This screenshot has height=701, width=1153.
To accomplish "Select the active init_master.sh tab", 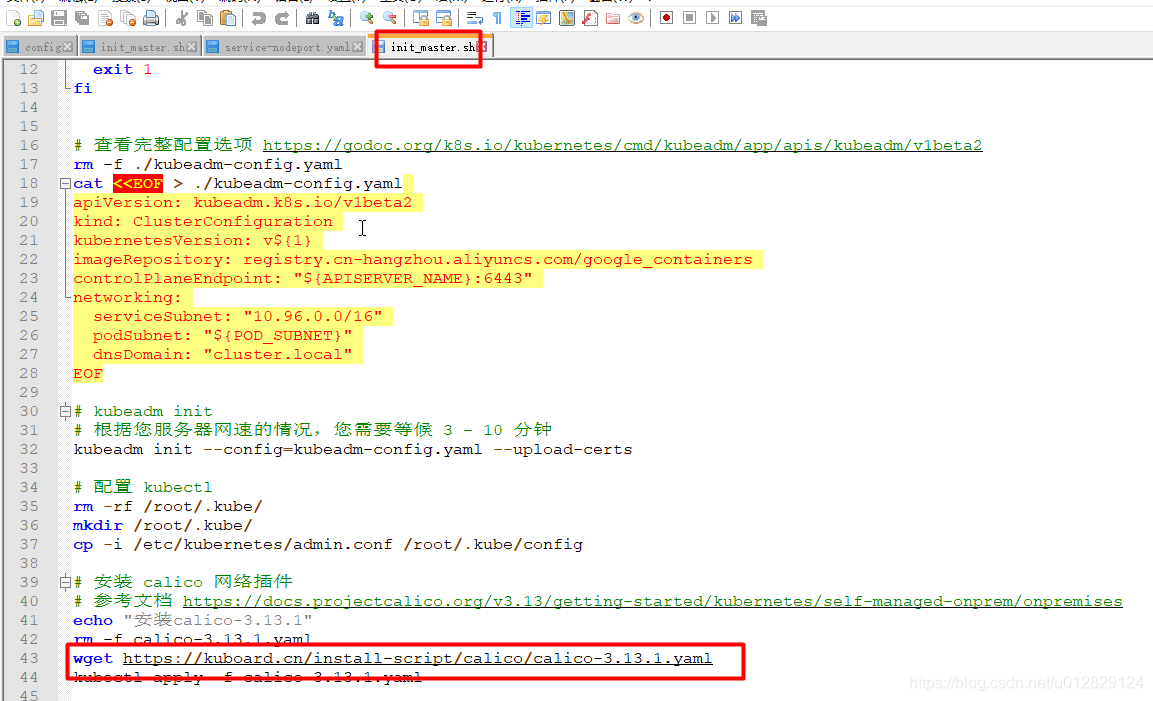I will pyautogui.click(x=433, y=47).
